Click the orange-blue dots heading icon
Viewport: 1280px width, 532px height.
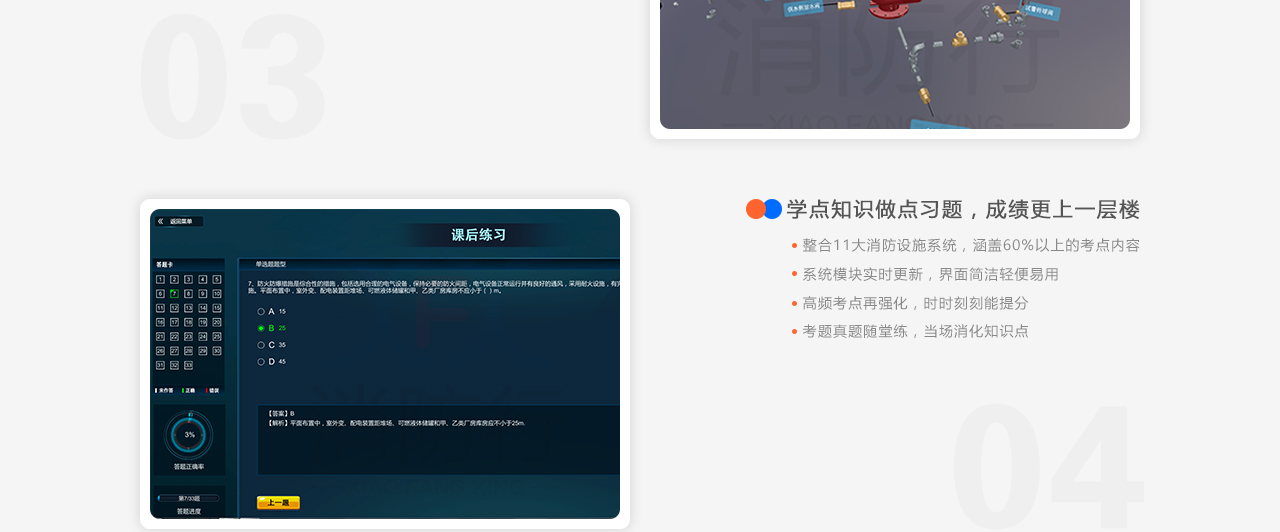[x=764, y=209]
